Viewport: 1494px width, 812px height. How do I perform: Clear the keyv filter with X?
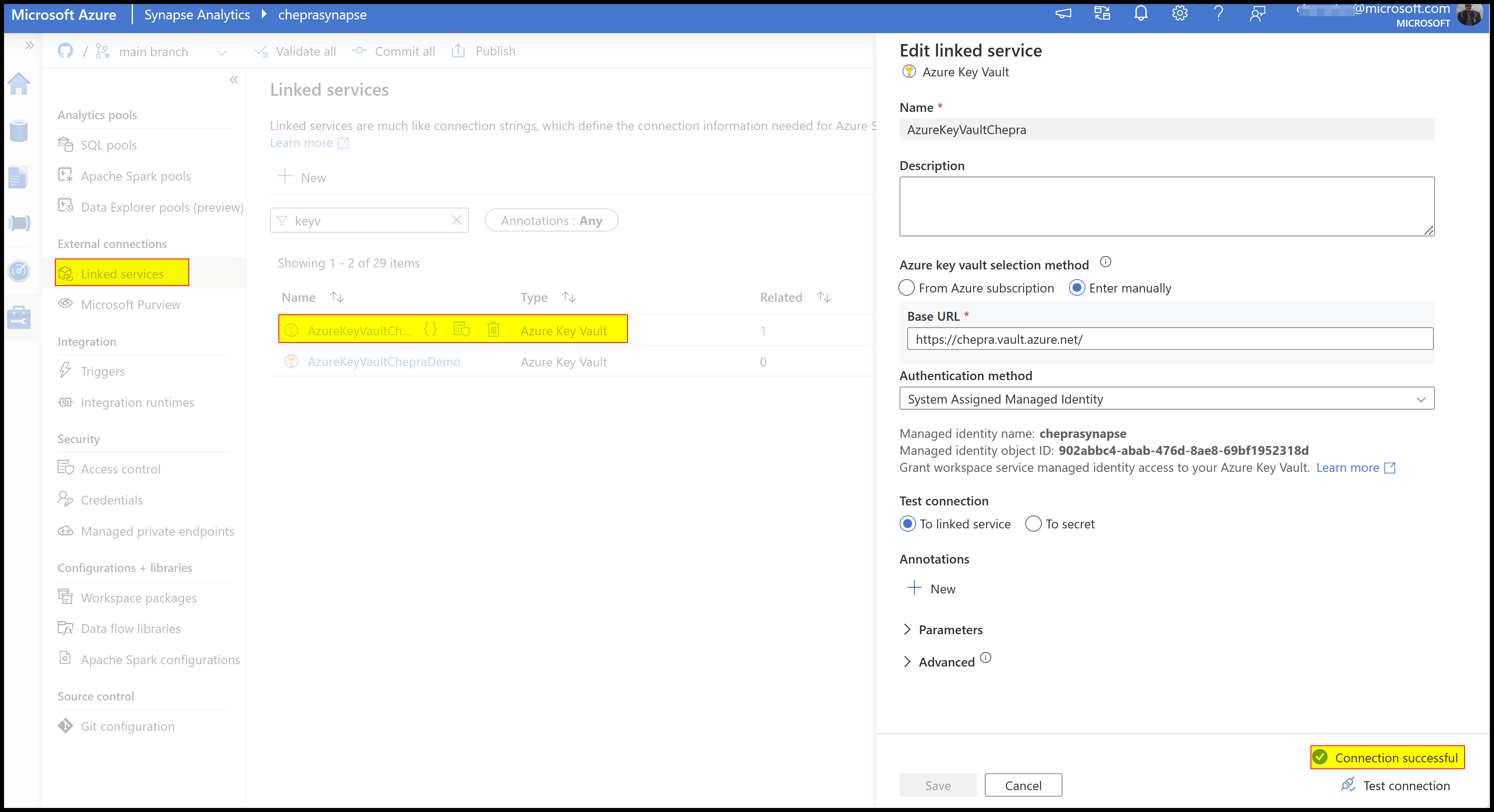coord(456,220)
